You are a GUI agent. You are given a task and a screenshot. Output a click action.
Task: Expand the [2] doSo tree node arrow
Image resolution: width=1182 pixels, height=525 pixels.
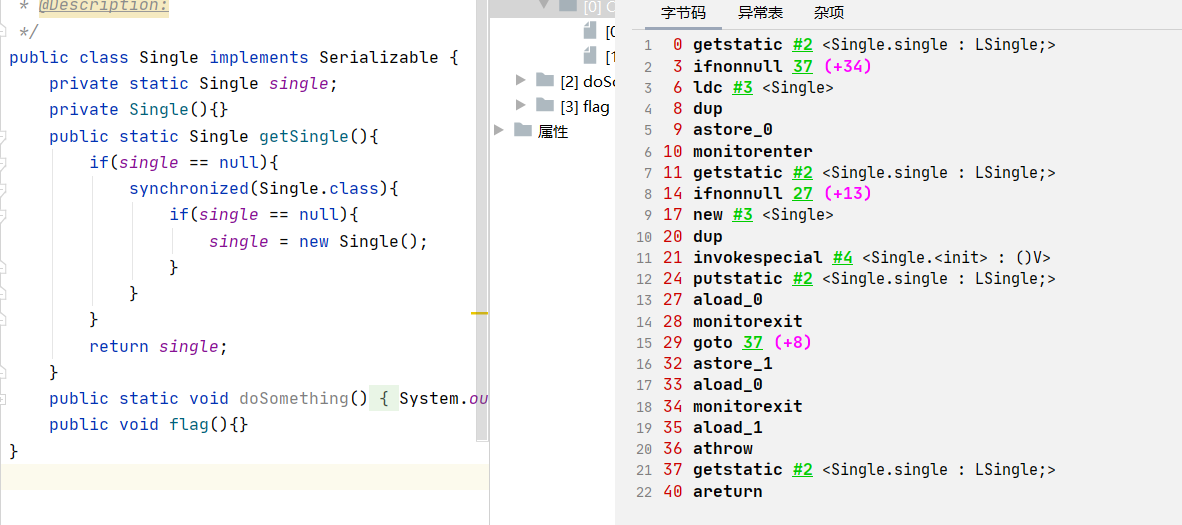(521, 80)
